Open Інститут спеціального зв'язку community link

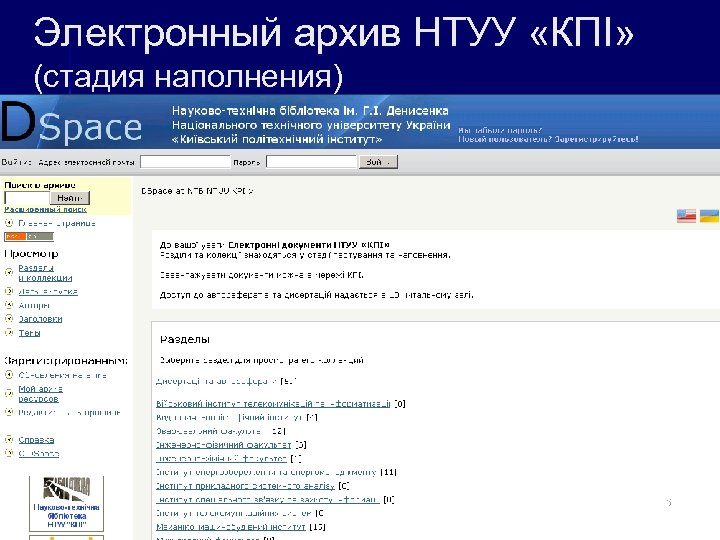click(268, 500)
